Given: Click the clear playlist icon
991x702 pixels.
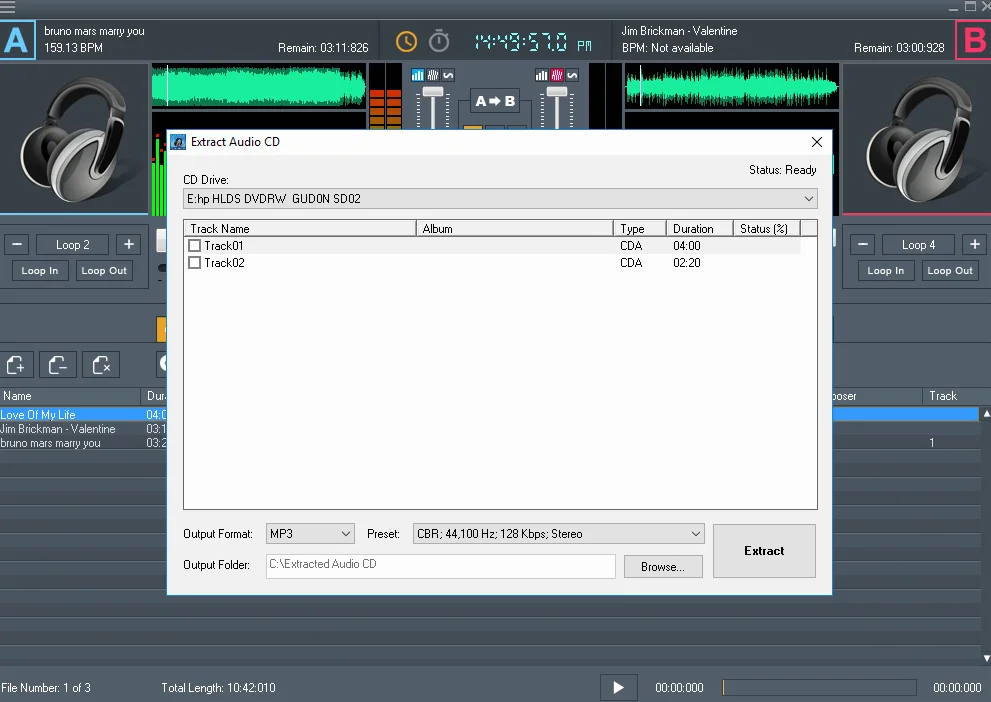Looking at the screenshot, I should 101,365.
